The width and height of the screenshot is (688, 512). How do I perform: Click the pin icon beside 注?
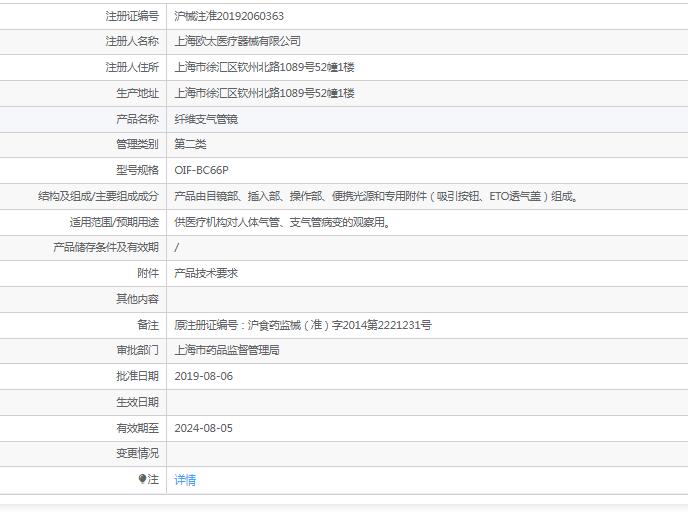142,479
